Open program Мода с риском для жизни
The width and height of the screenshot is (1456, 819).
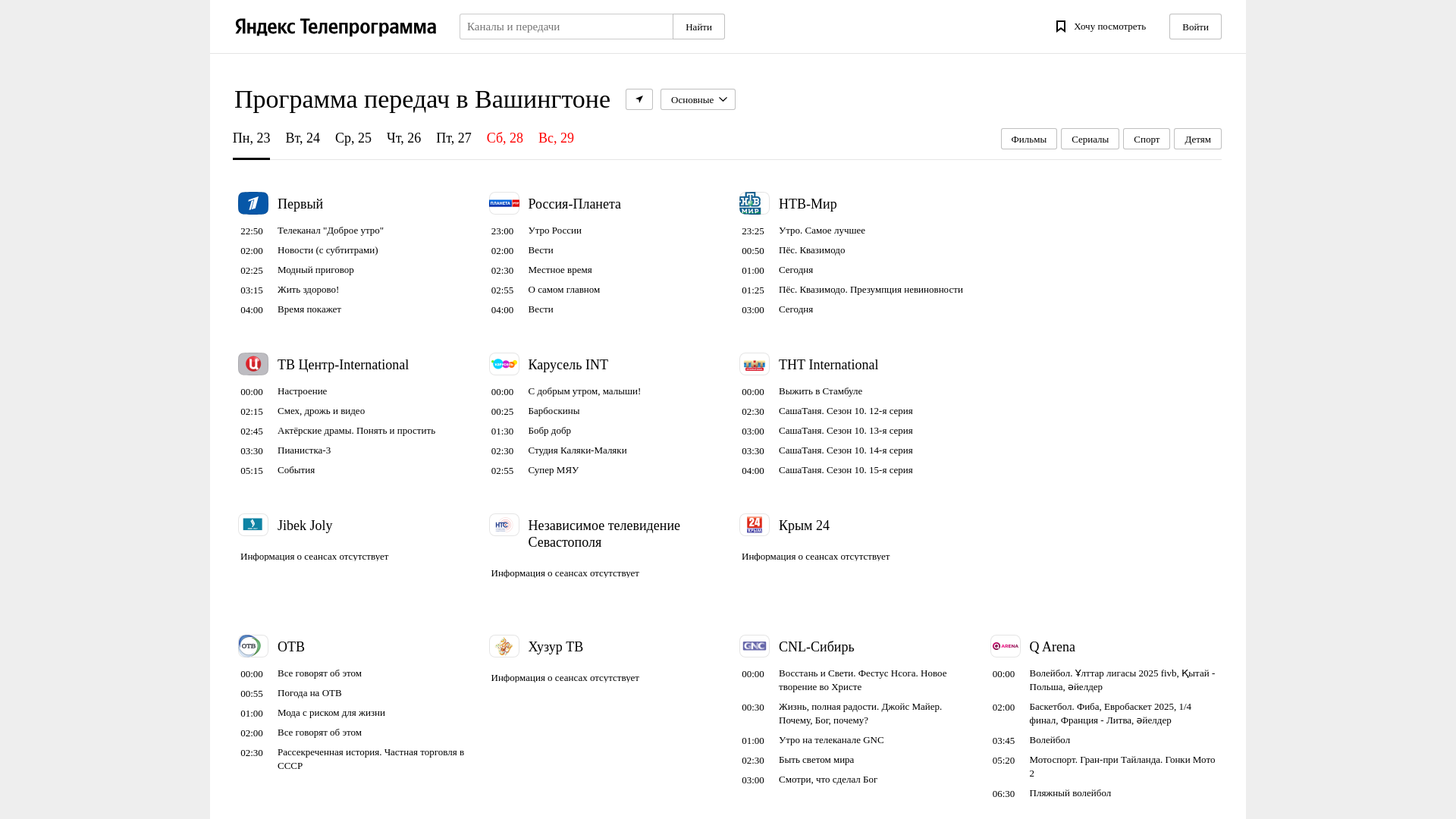tap(331, 713)
